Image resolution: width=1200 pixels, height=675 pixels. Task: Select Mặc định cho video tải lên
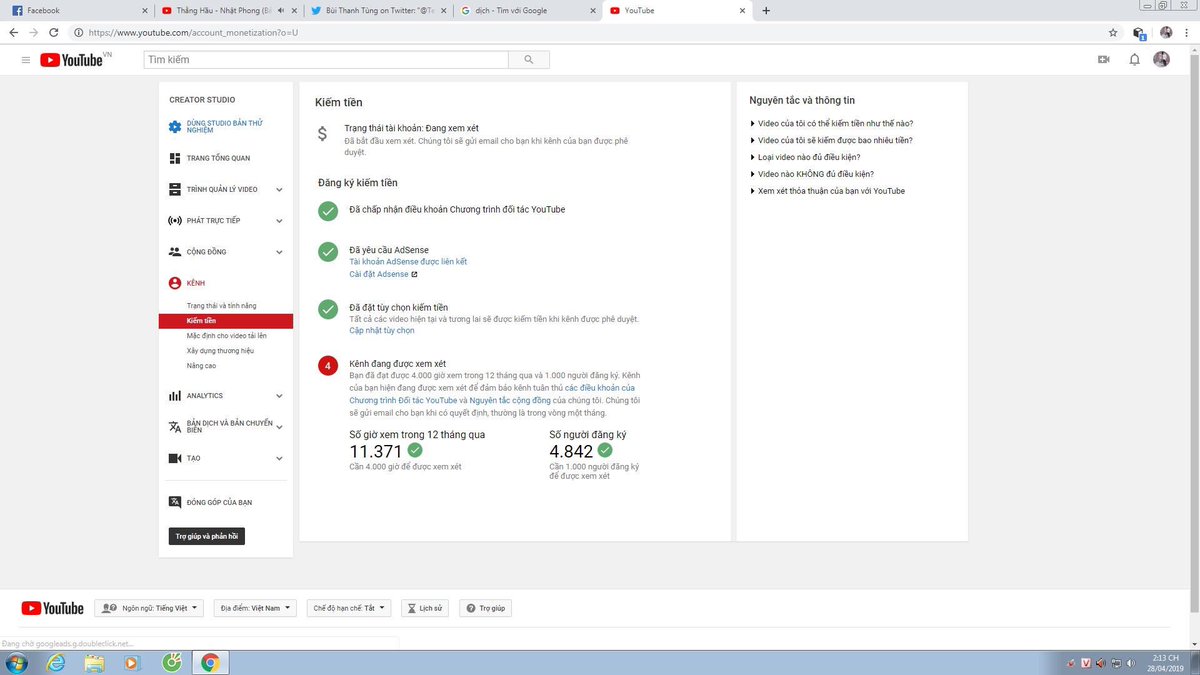point(227,336)
